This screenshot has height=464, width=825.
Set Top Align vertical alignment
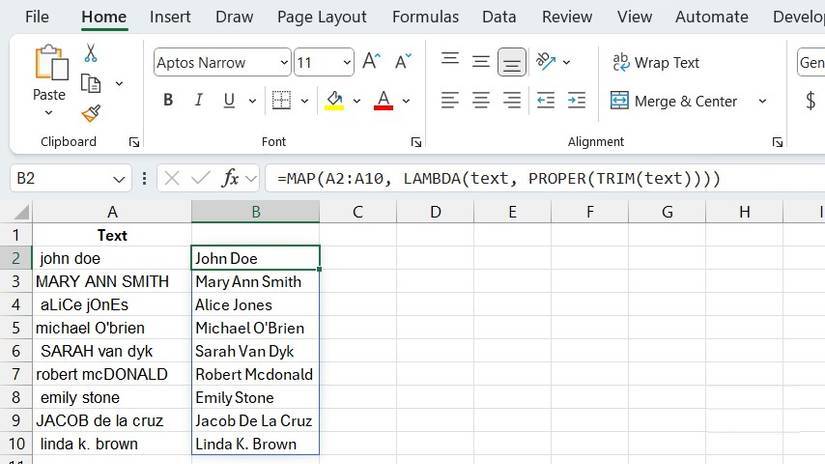tap(450, 59)
